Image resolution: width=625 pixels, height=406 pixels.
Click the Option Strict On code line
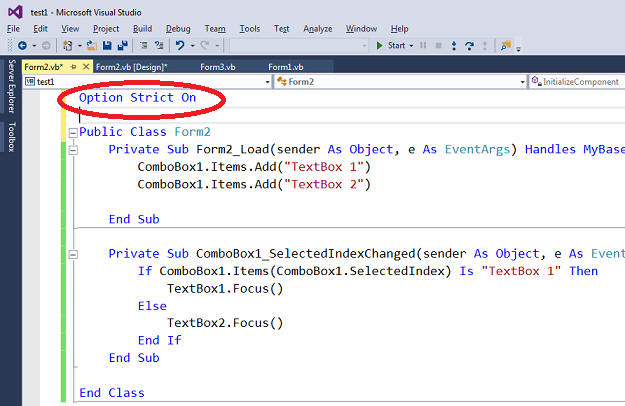click(140, 98)
